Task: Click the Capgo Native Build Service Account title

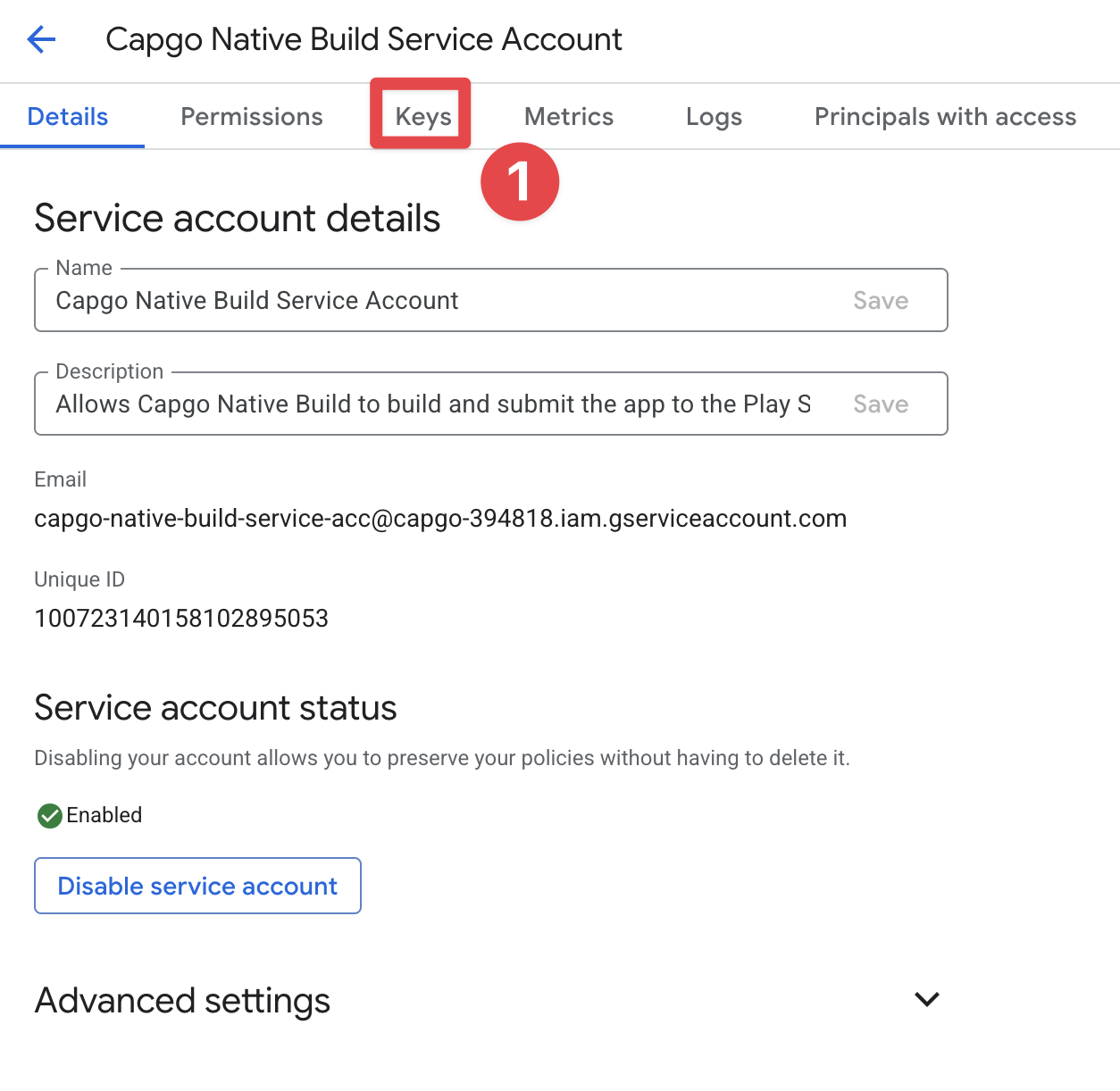Action: 364,38
